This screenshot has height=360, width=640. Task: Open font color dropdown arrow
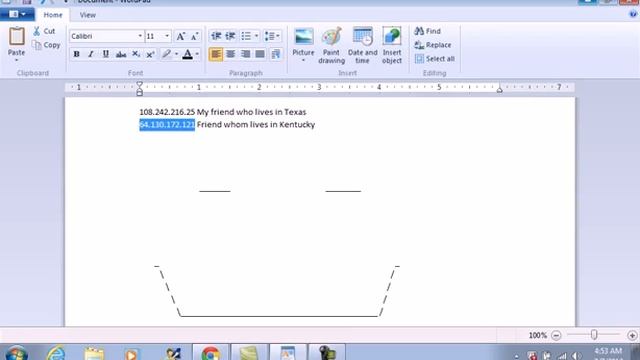click(197, 54)
